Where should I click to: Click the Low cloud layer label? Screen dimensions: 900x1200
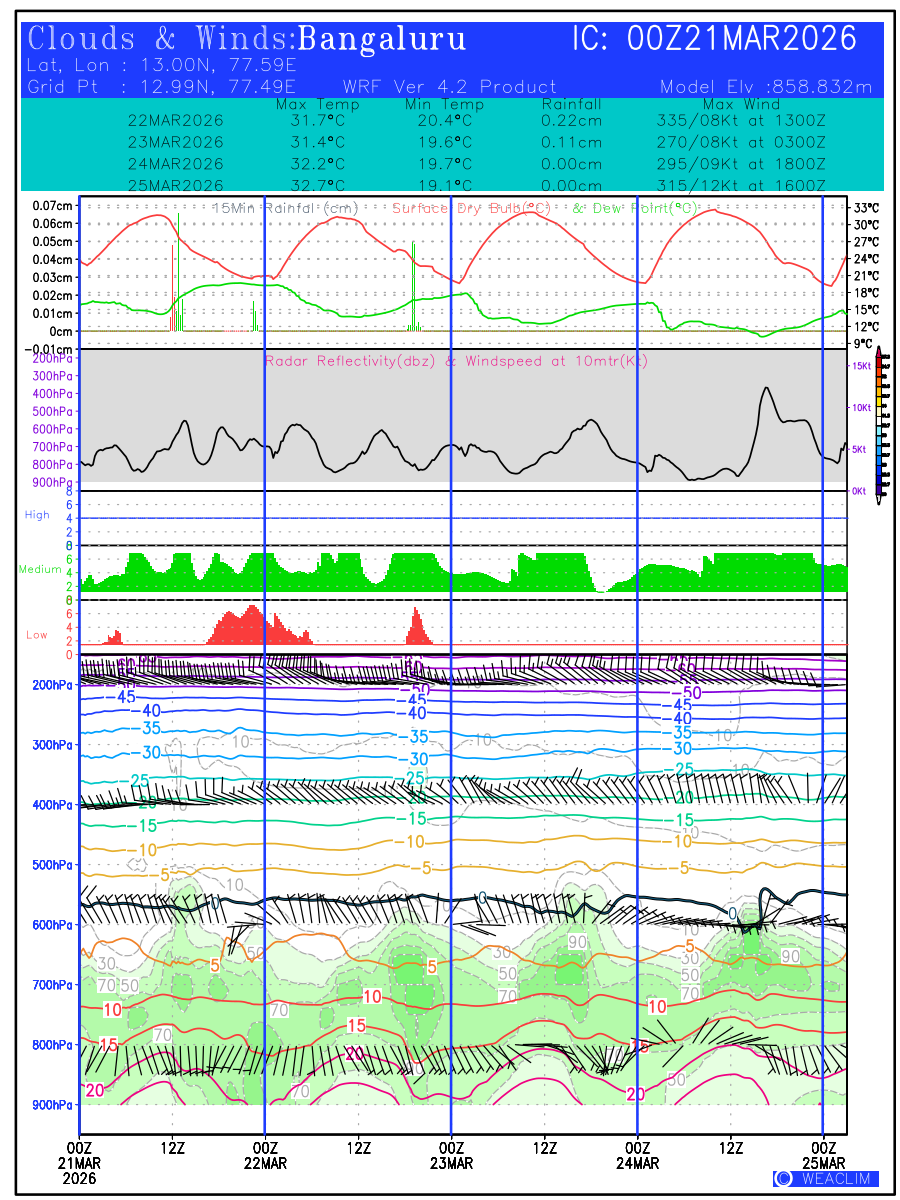37,635
